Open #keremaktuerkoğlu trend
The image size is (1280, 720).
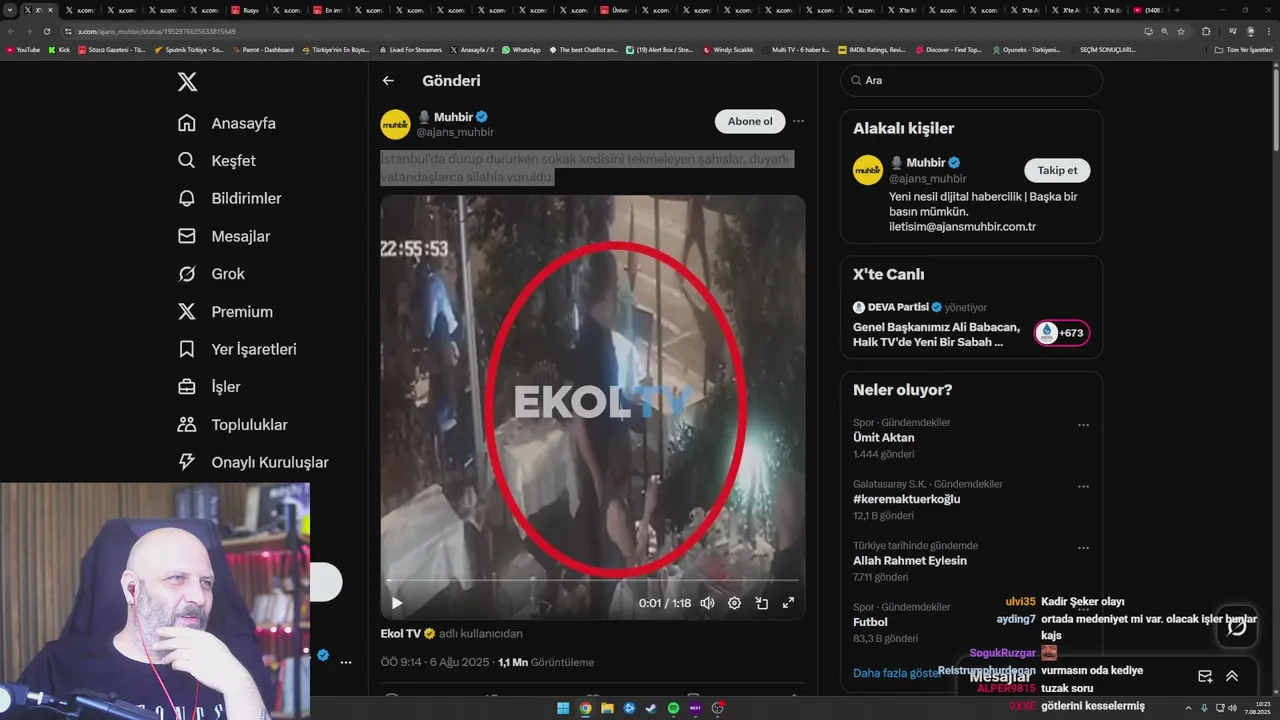coord(906,499)
